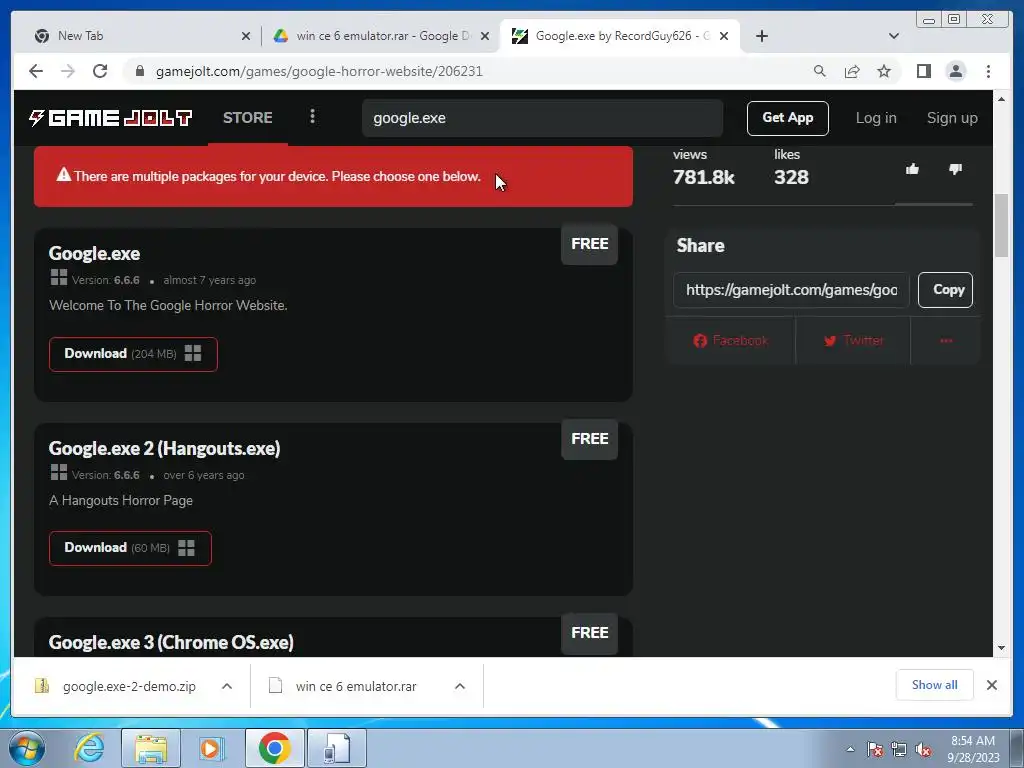The height and width of the screenshot is (768, 1024).
Task: Click the scrollbar down arrow
Action: 1001,648
